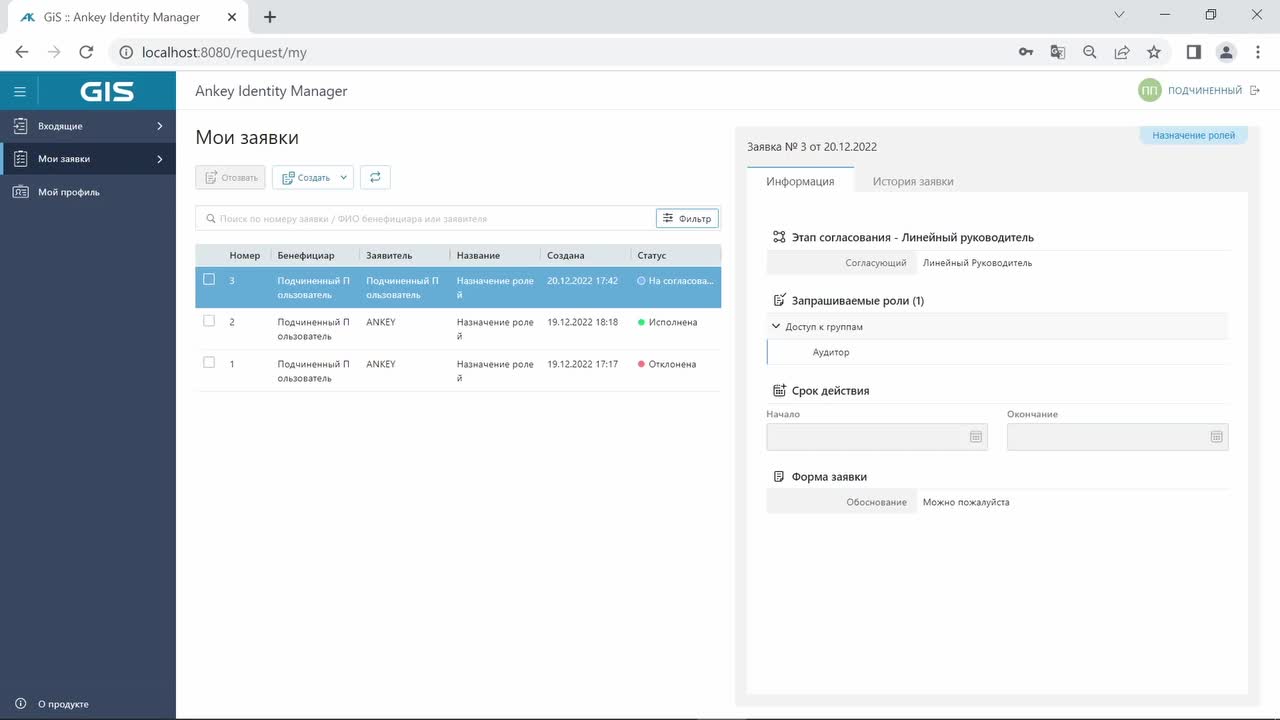Check the checkbox for request 1
The width and height of the screenshot is (1280, 720).
point(209,362)
